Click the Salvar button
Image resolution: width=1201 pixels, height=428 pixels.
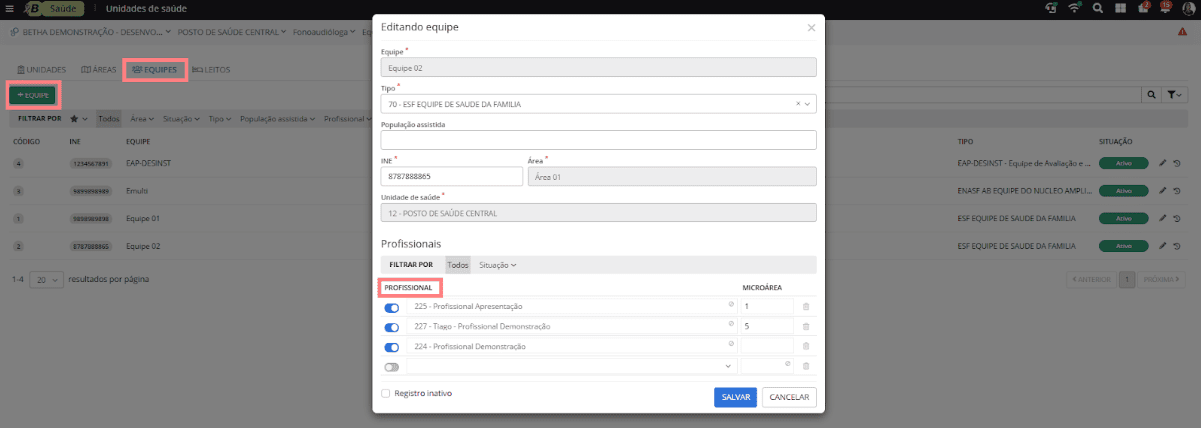[x=735, y=397]
